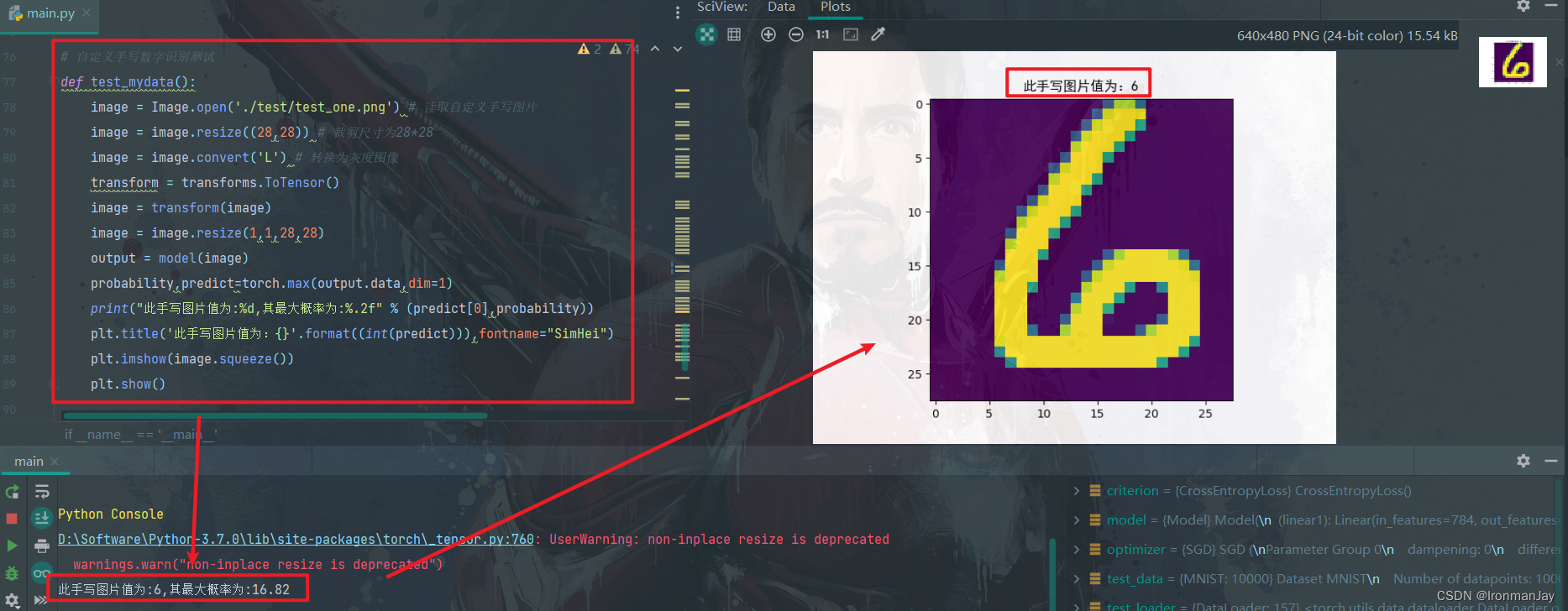
Task: Expand the criterion variable
Action: click(1077, 491)
